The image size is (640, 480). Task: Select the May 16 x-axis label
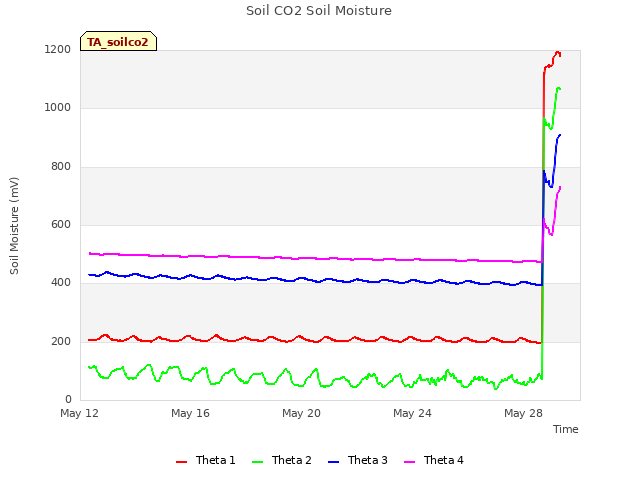190,413
